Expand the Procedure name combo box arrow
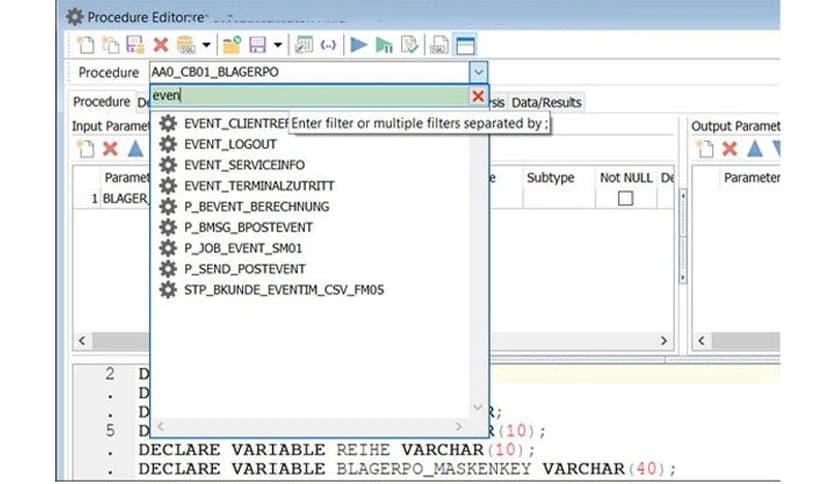This screenshot has width=836, height=484. 478,73
